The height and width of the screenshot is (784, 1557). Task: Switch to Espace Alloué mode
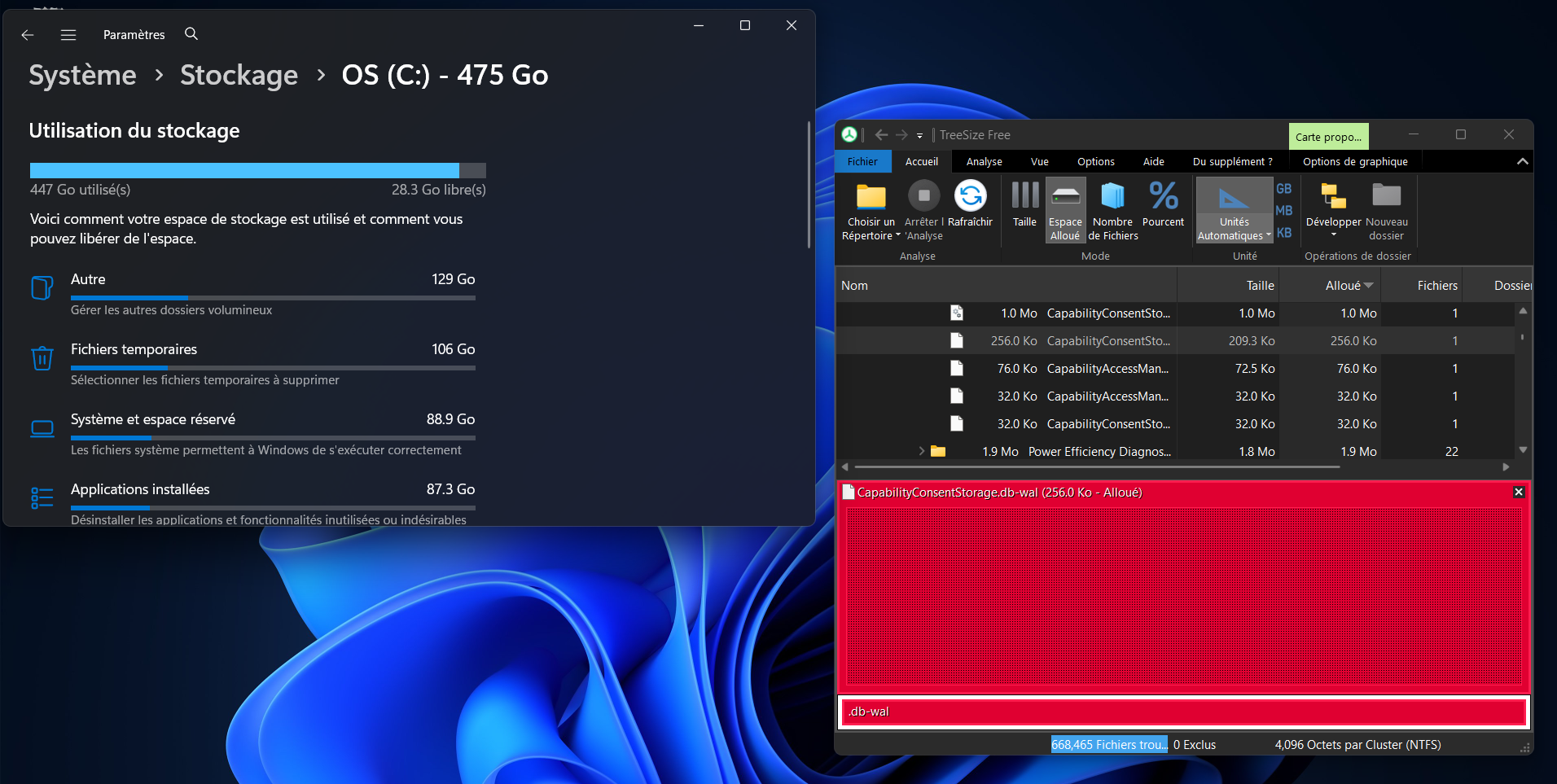1065,210
